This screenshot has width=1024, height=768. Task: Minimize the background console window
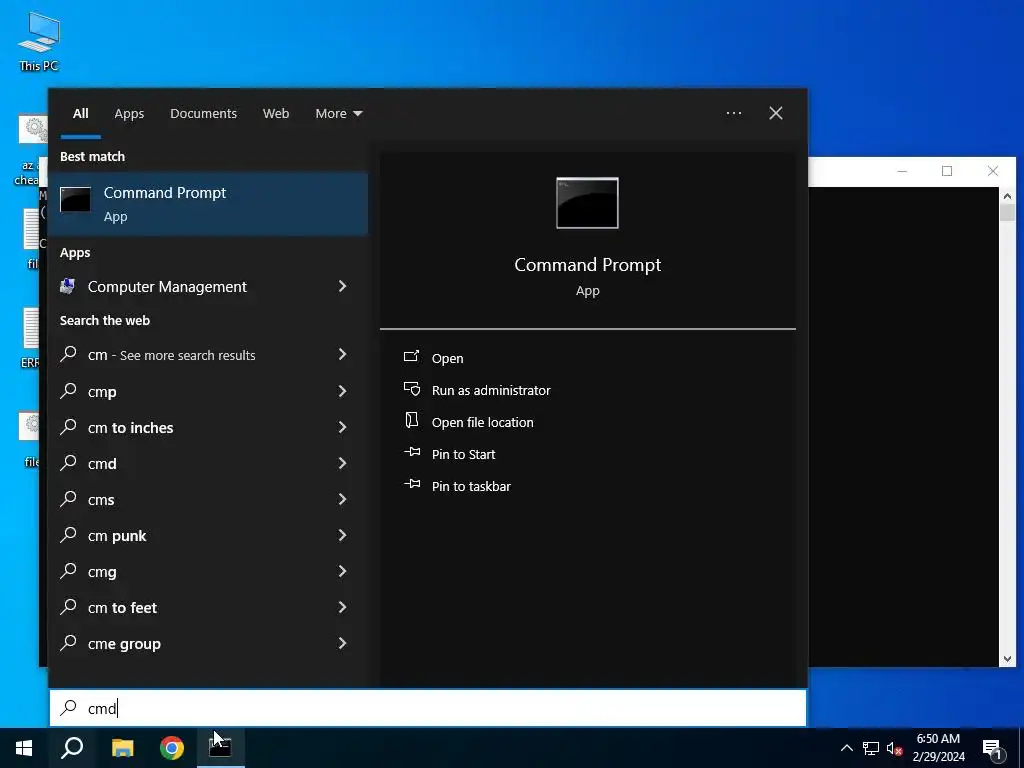[x=902, y=171]
